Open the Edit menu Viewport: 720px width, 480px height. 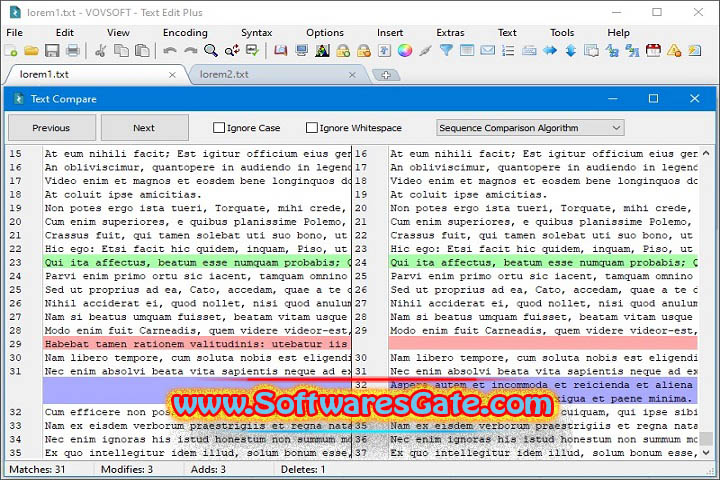[x=65, y=33]
